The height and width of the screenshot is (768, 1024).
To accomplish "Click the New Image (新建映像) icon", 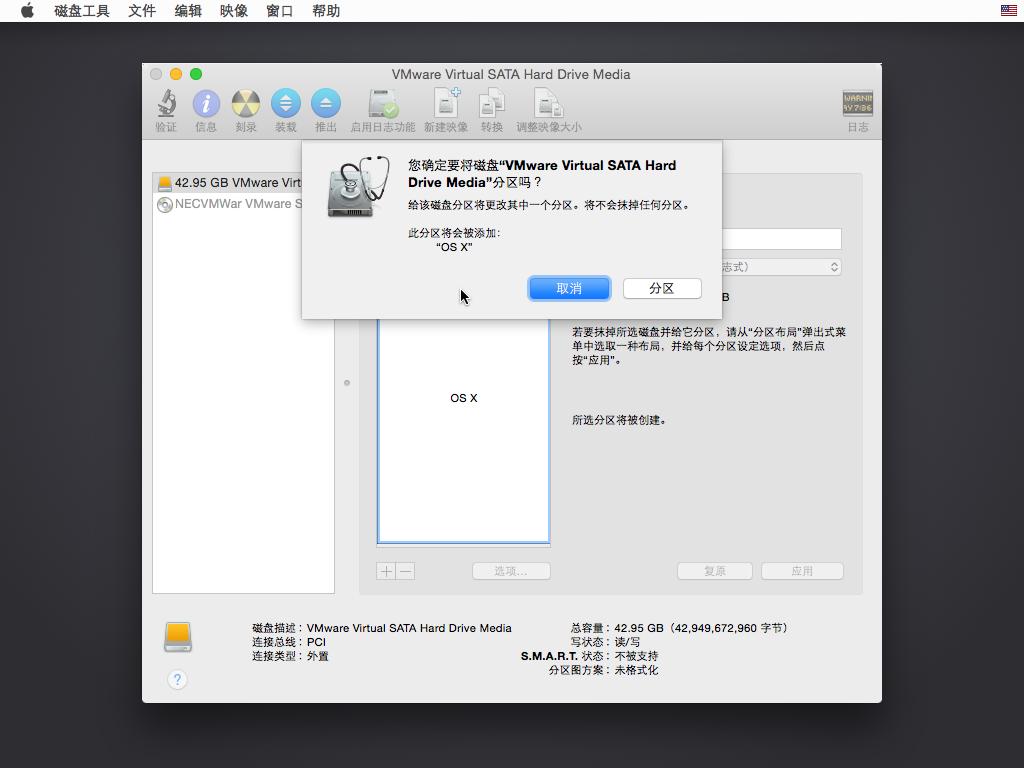I will 446,103.
